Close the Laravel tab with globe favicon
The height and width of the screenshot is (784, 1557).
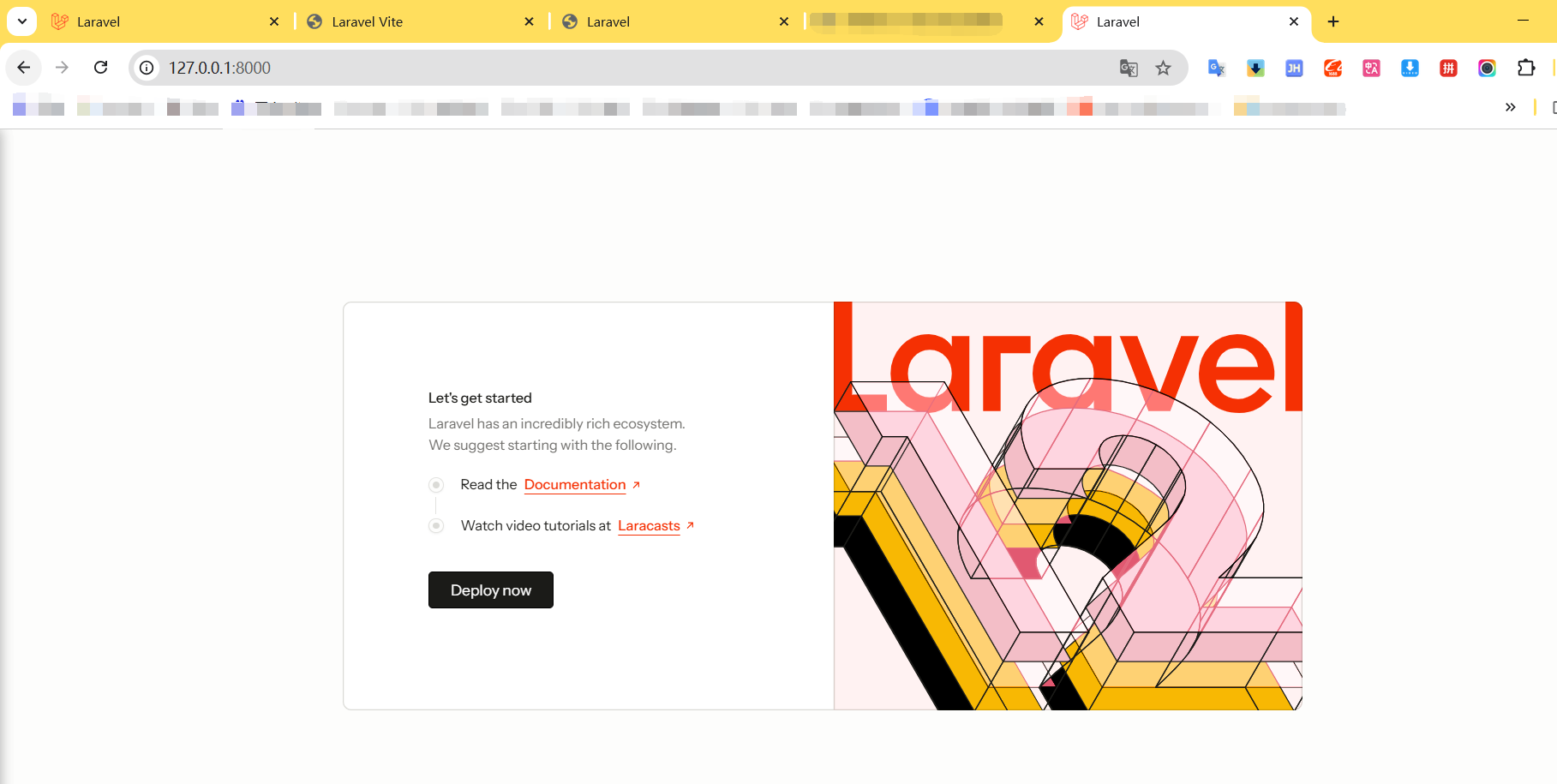pyautogui.click(x=784, y=21)
